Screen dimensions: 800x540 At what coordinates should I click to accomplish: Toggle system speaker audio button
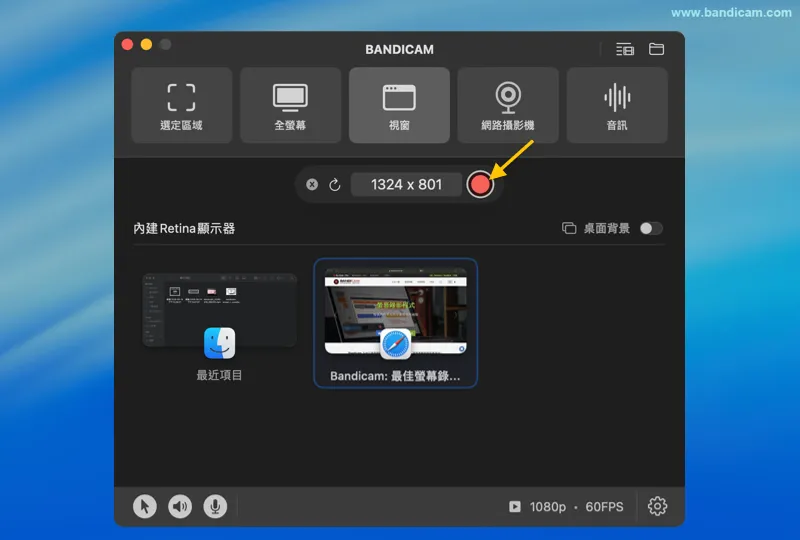point(180,506)
